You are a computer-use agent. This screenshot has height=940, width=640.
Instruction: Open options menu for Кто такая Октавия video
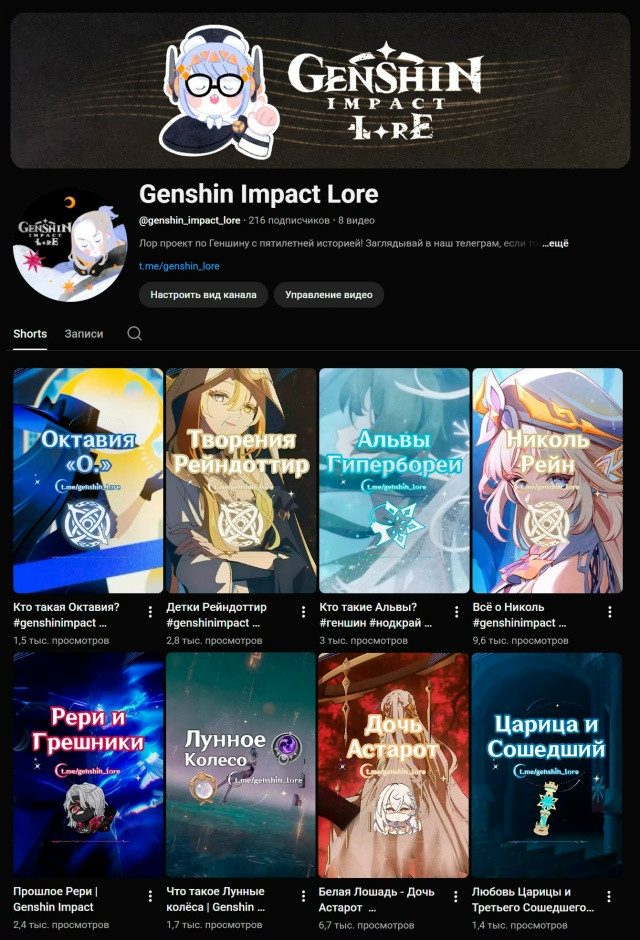pos(150,611)
